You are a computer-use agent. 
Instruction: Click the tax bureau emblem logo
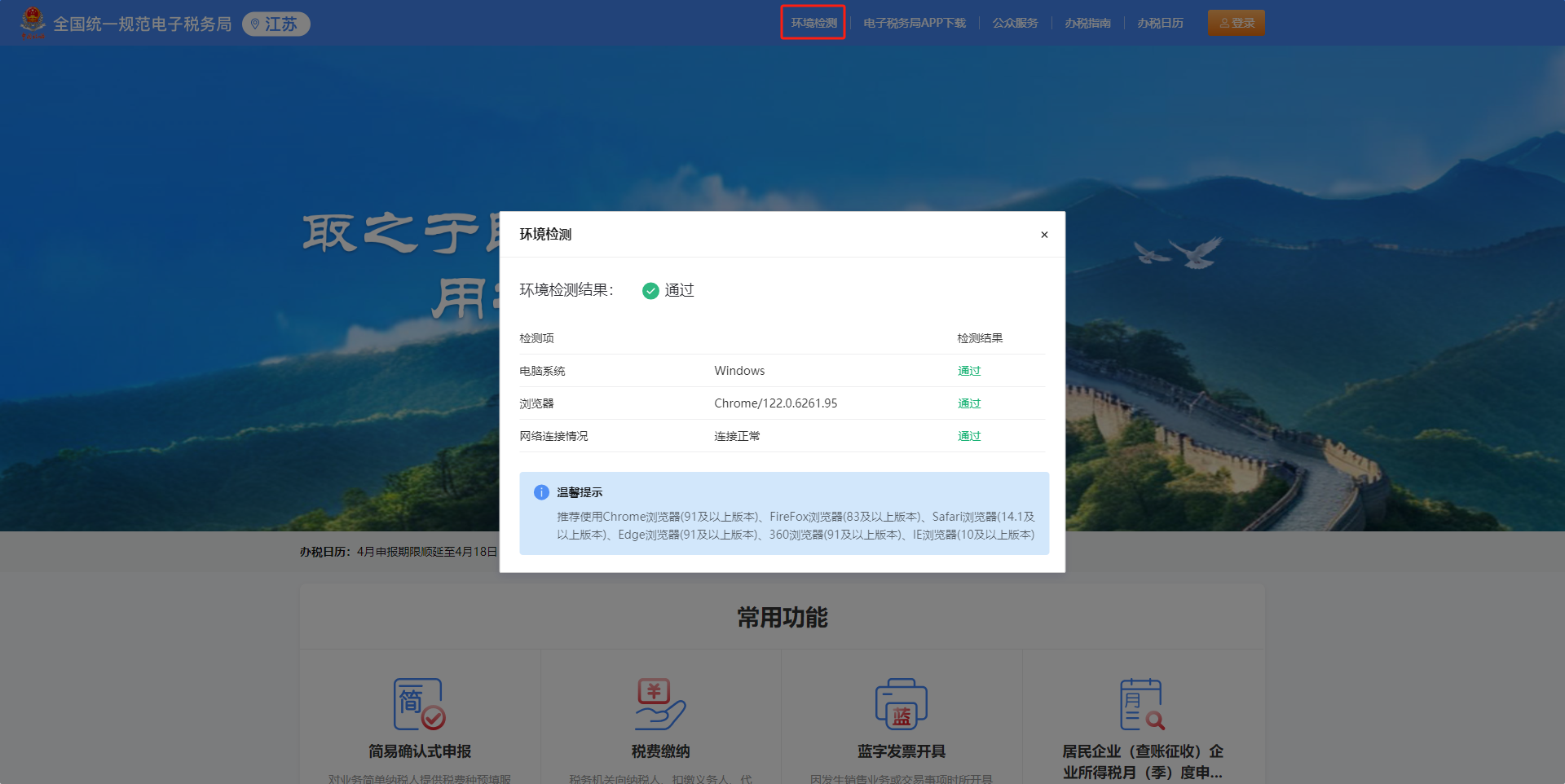coord(33,23)
